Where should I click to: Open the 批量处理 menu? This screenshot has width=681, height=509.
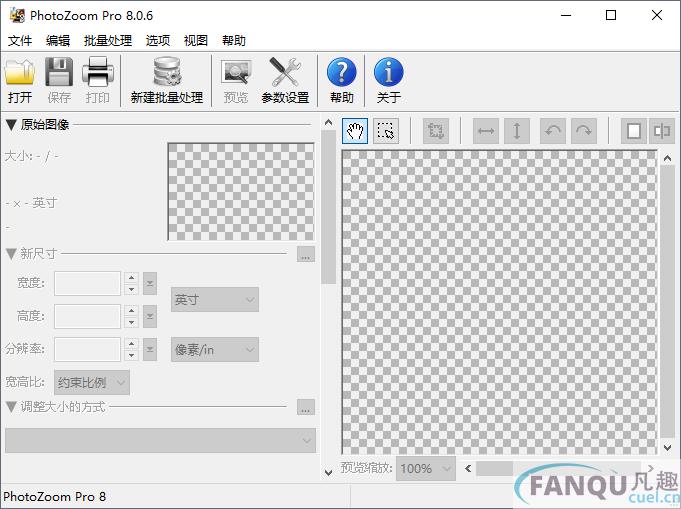pos(108,41)
